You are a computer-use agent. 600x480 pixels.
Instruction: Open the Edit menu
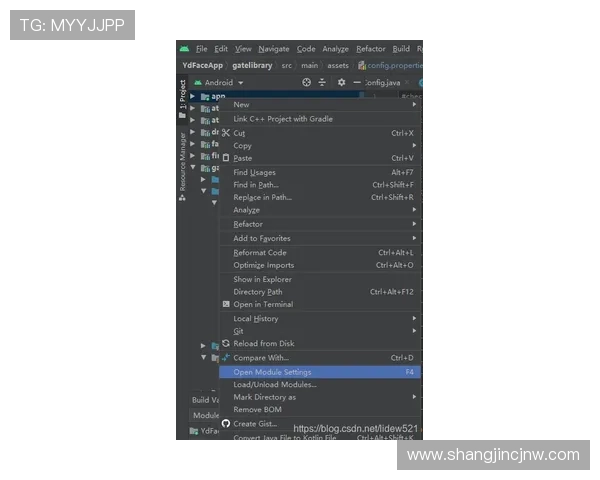pyautogui.click(x=221, y=49)
